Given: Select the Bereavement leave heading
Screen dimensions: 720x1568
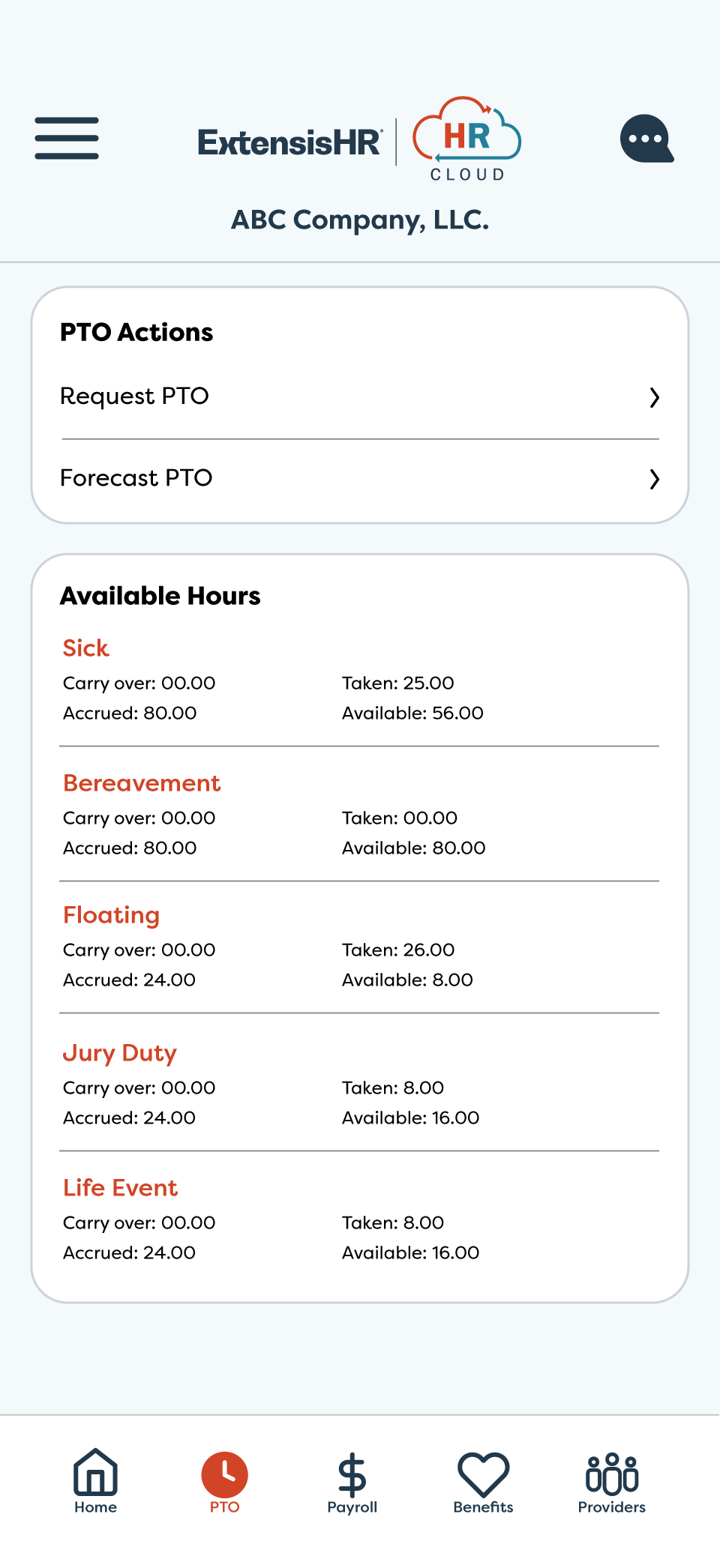Looking at the screenshot, I should tap(142, 783).
